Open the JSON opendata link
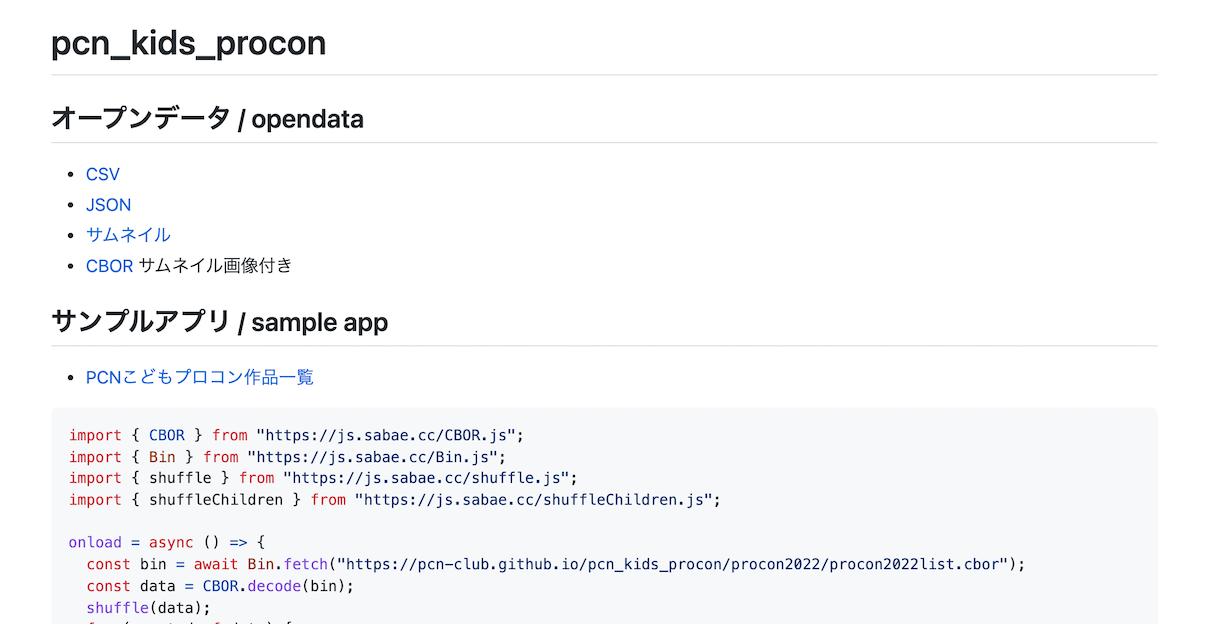The image size is (1220, 624). pos(108,205)
